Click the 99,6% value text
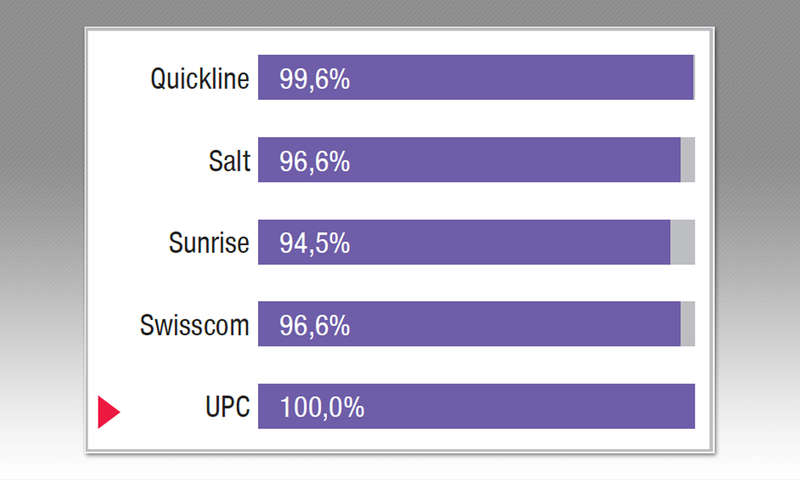The image size is (800, 480). point(314,80)
